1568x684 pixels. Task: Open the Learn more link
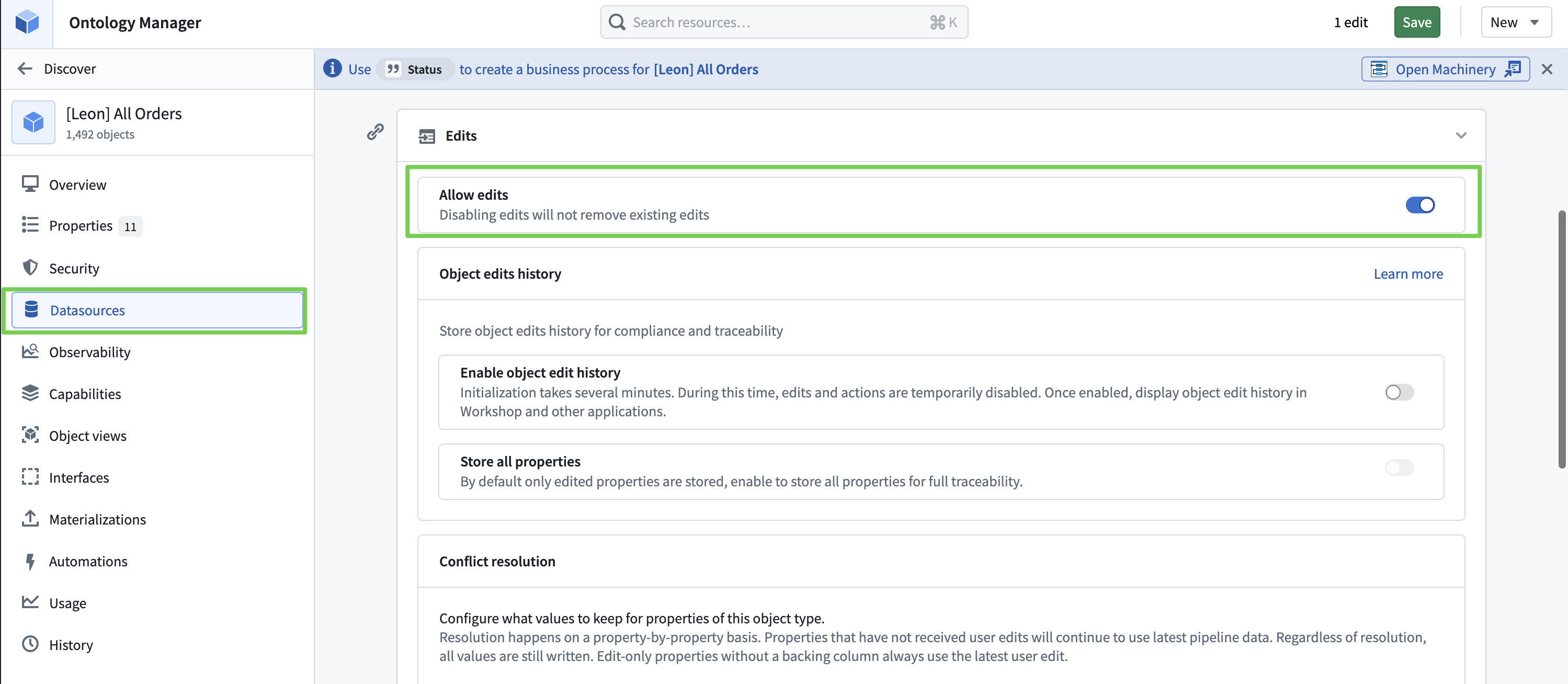(1408, 274)
